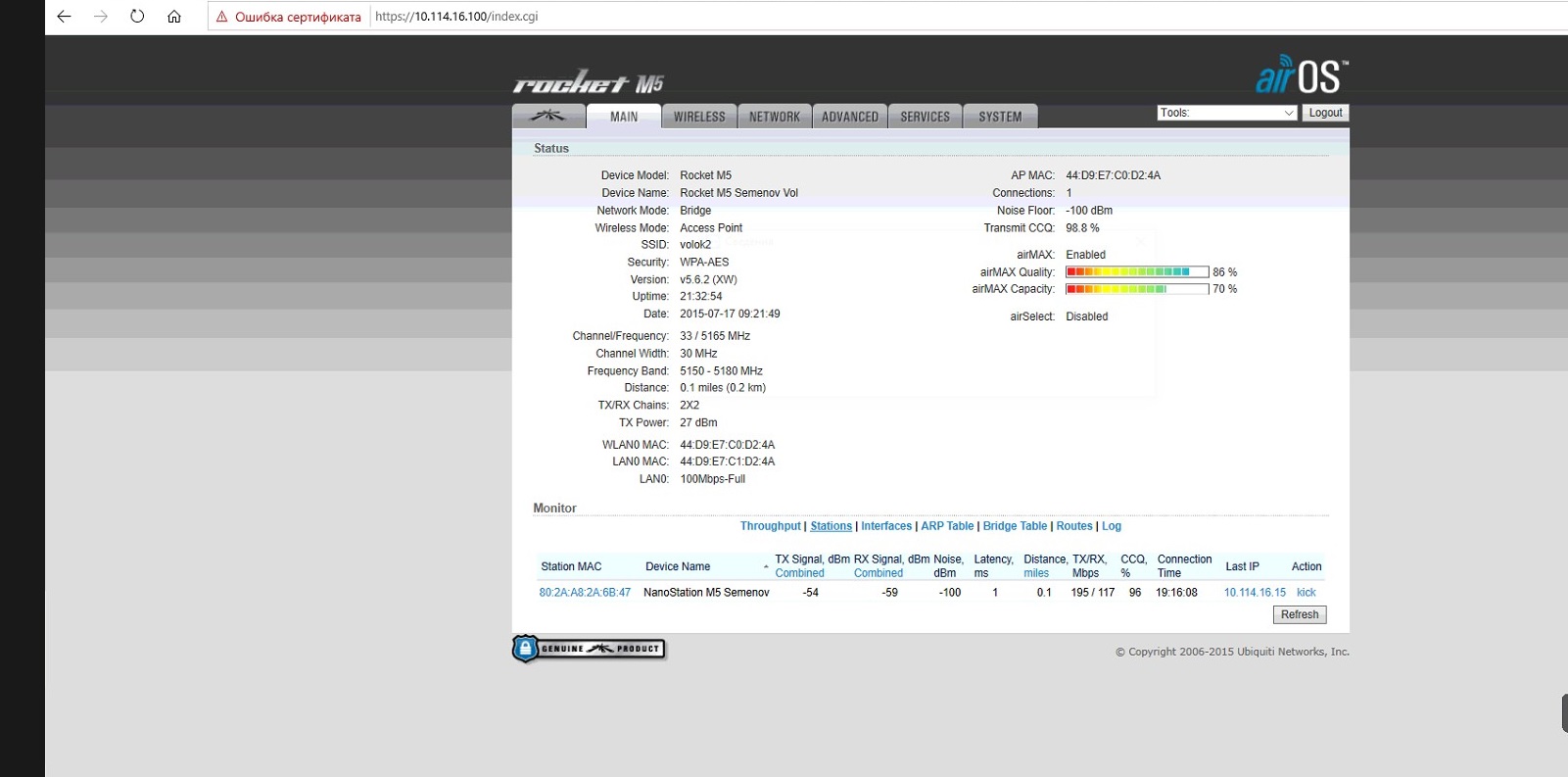
Task: Open the Routes link
Action: [1074, 526]
